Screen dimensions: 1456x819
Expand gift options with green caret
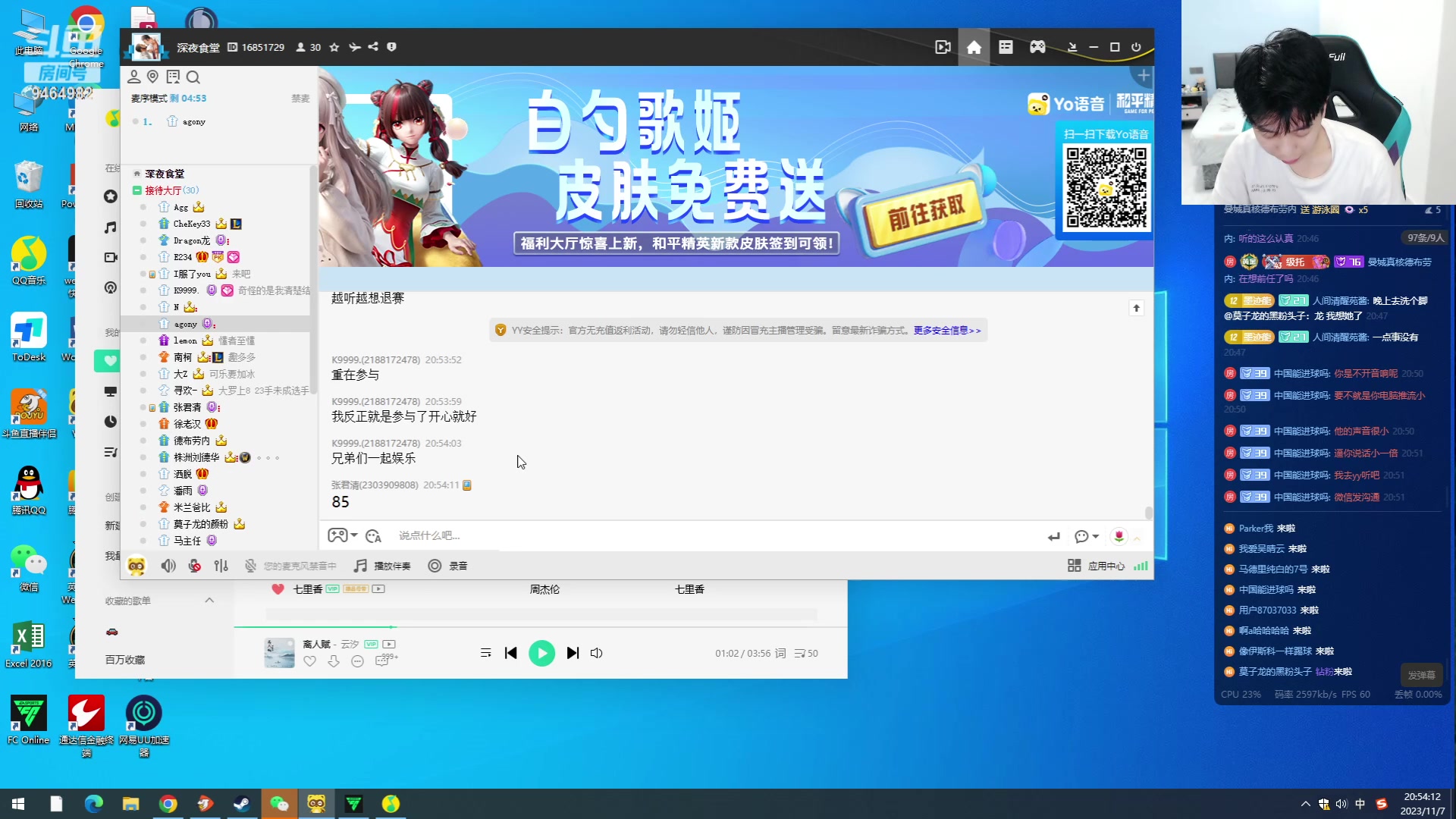[x=1137, y=538]
